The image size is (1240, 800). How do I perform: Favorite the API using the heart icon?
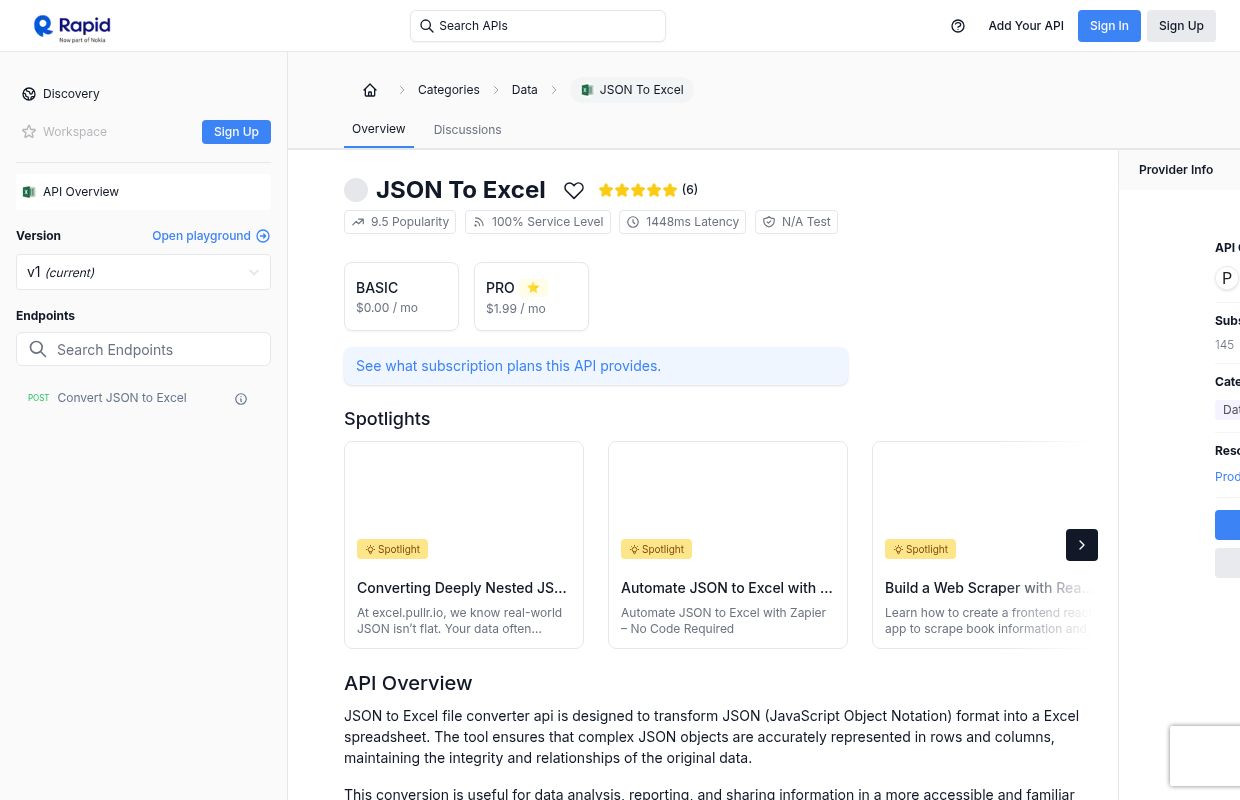573,190
